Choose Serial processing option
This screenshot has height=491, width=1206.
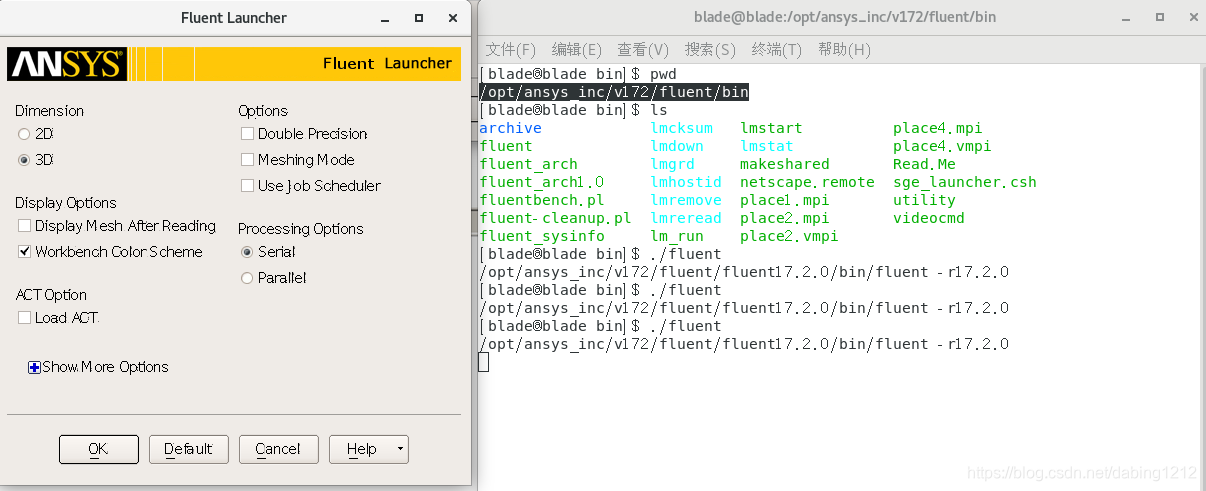tap(247, 252)
